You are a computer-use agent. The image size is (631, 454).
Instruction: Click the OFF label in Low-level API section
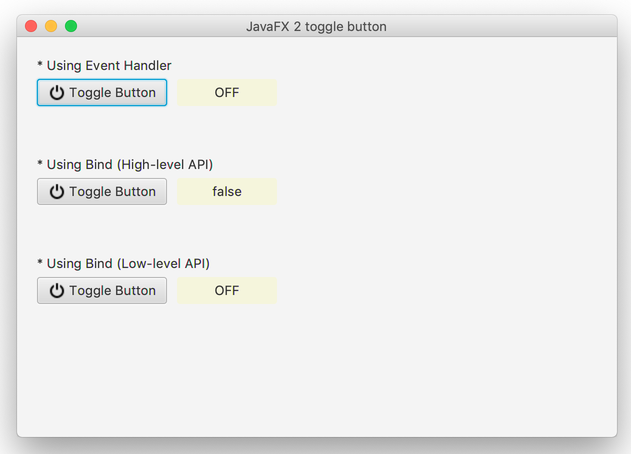(227, 291)
